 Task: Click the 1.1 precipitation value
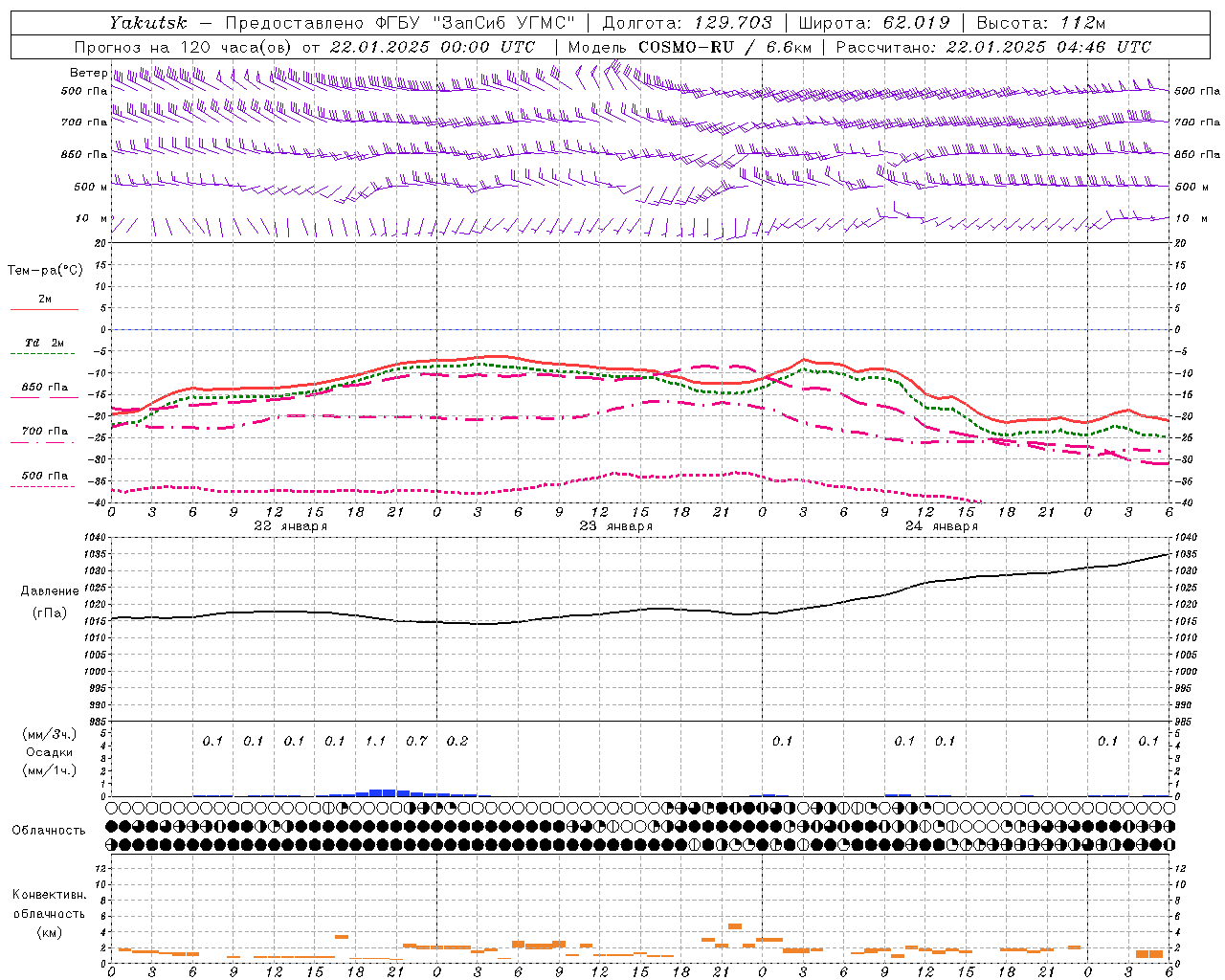pos(375,741)
